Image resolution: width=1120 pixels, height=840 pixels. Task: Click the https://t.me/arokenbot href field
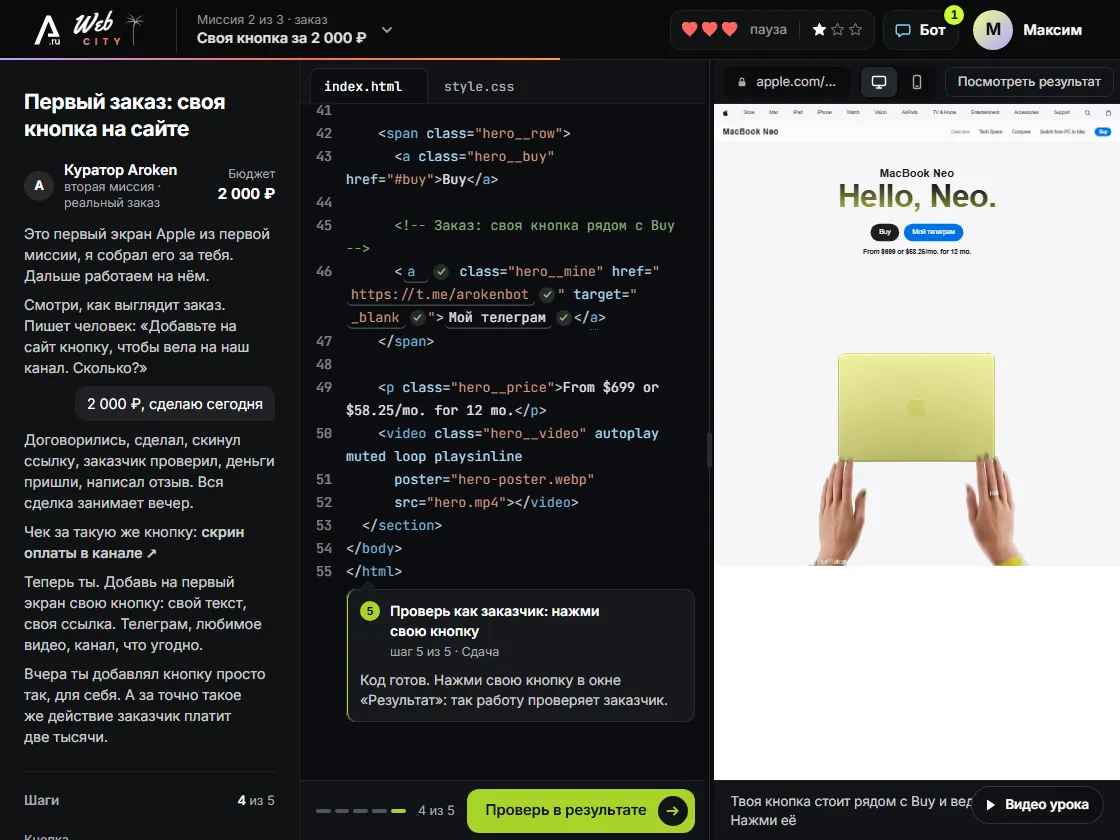(439, 294)
